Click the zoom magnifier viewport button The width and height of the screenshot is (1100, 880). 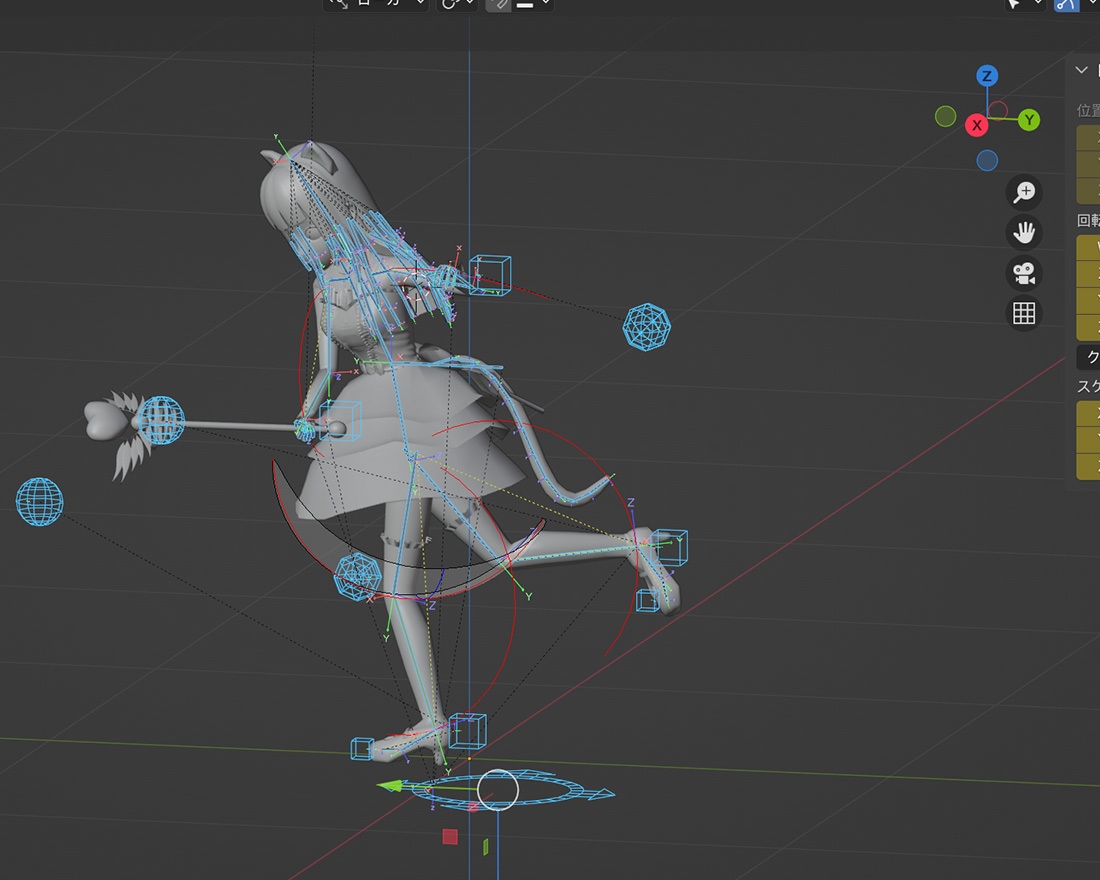pyautogui.click(x=1024, y=192)
